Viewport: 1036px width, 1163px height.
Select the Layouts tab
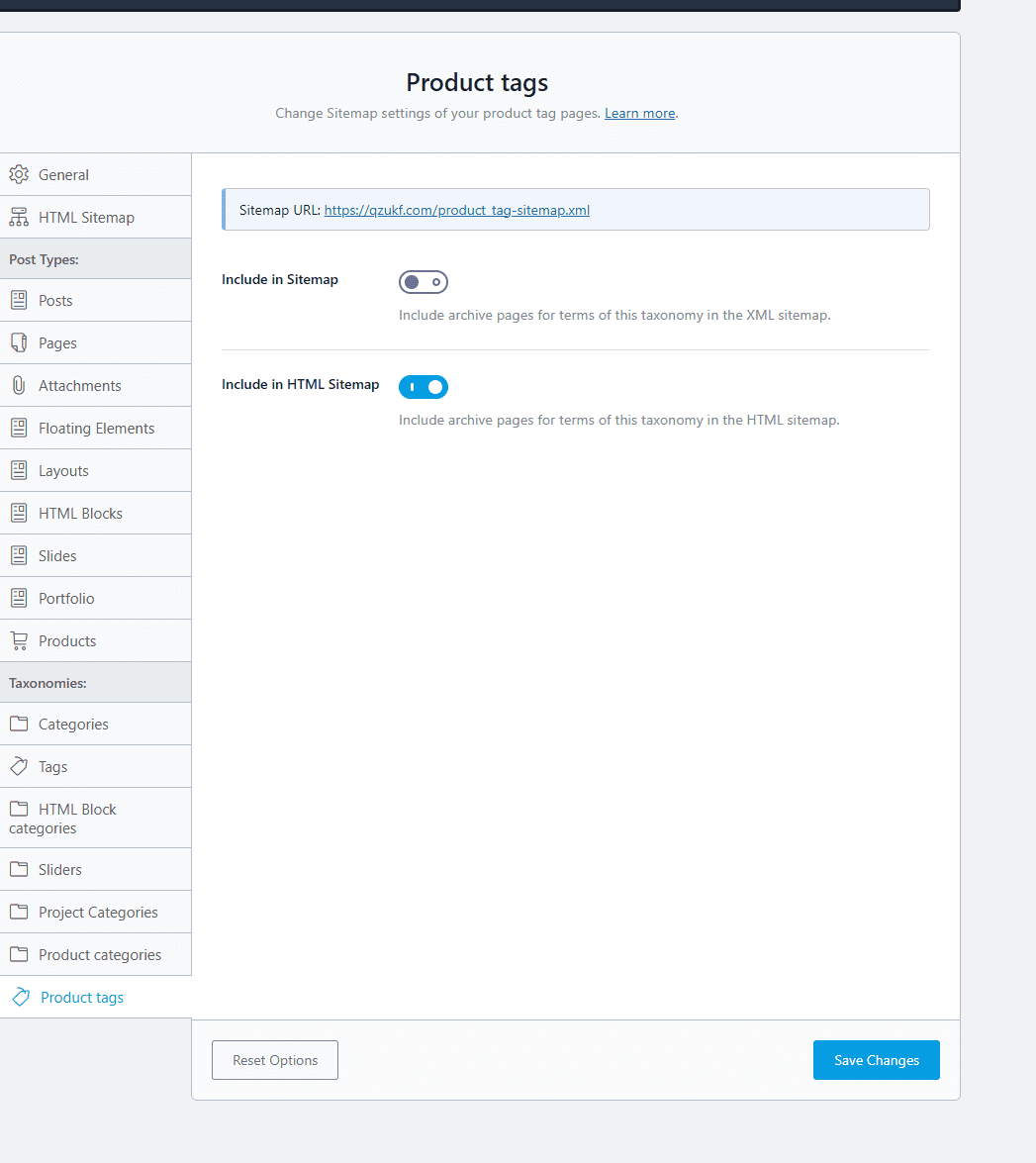click(x=96, y=470)
